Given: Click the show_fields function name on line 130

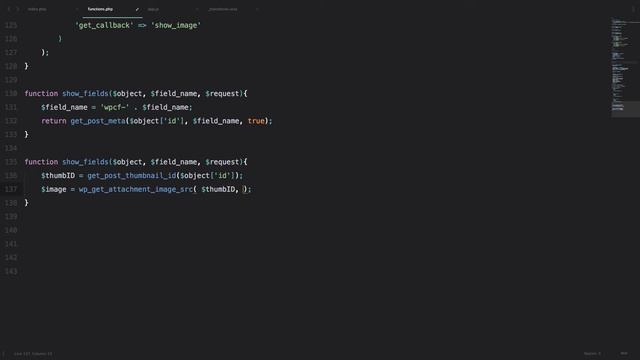Looking at the screenshot, I should pos(85,93).
